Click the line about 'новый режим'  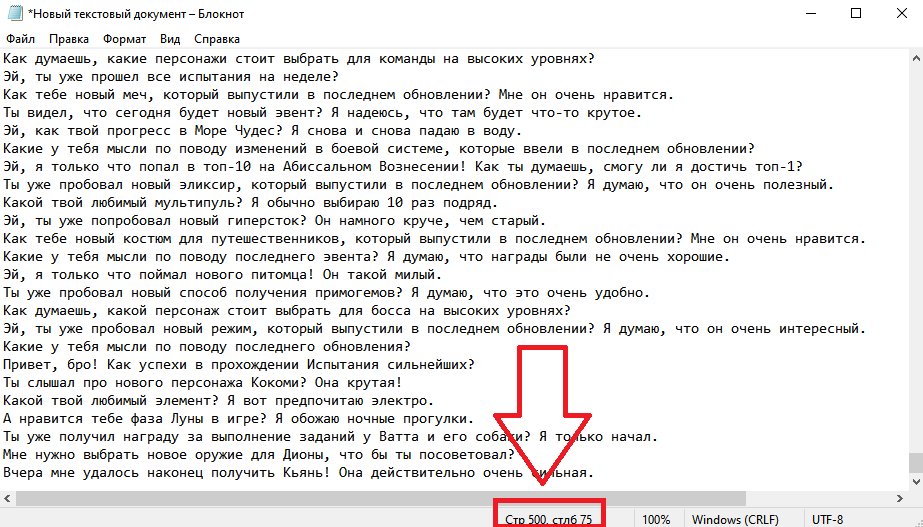pos(434,329)
